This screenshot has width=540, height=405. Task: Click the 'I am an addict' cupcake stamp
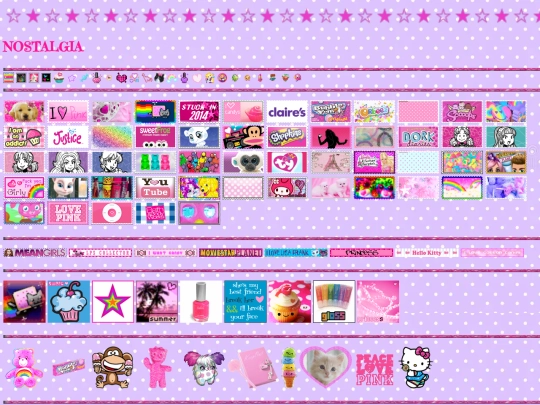pyautogui.click(x=24, y=137)
